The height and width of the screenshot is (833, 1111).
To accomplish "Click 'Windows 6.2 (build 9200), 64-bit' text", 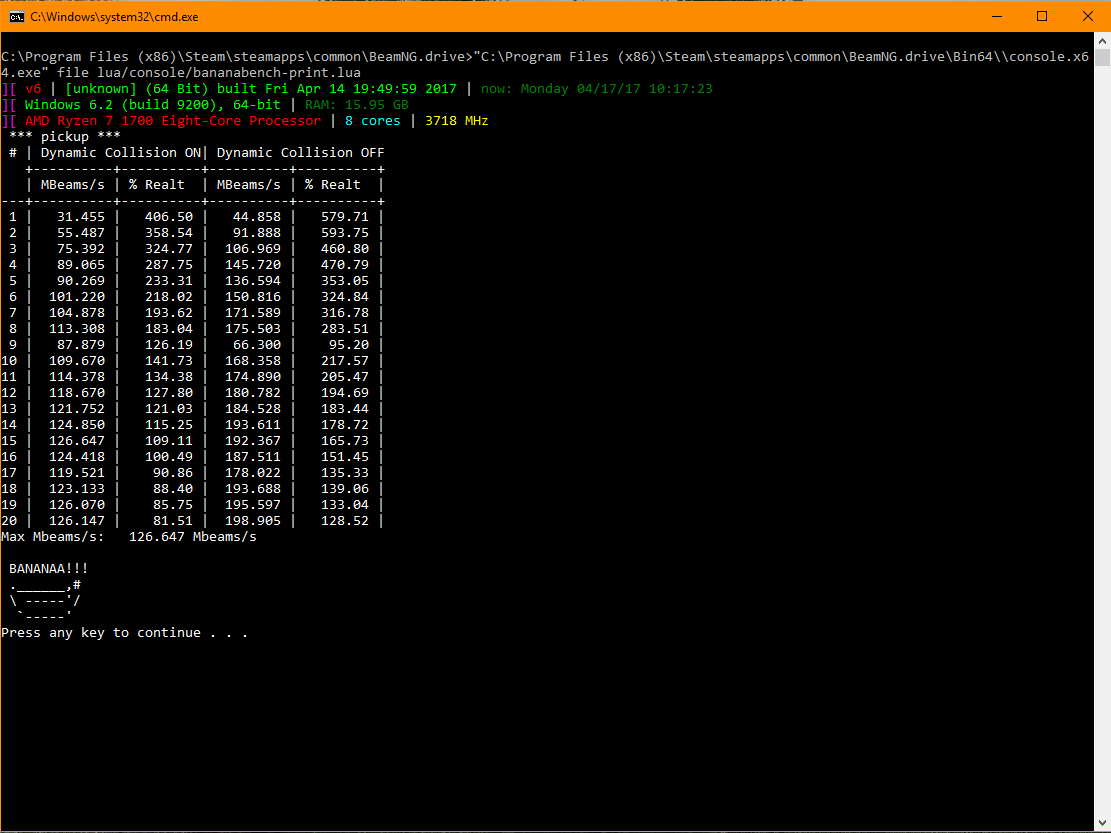I will (152, 105).
